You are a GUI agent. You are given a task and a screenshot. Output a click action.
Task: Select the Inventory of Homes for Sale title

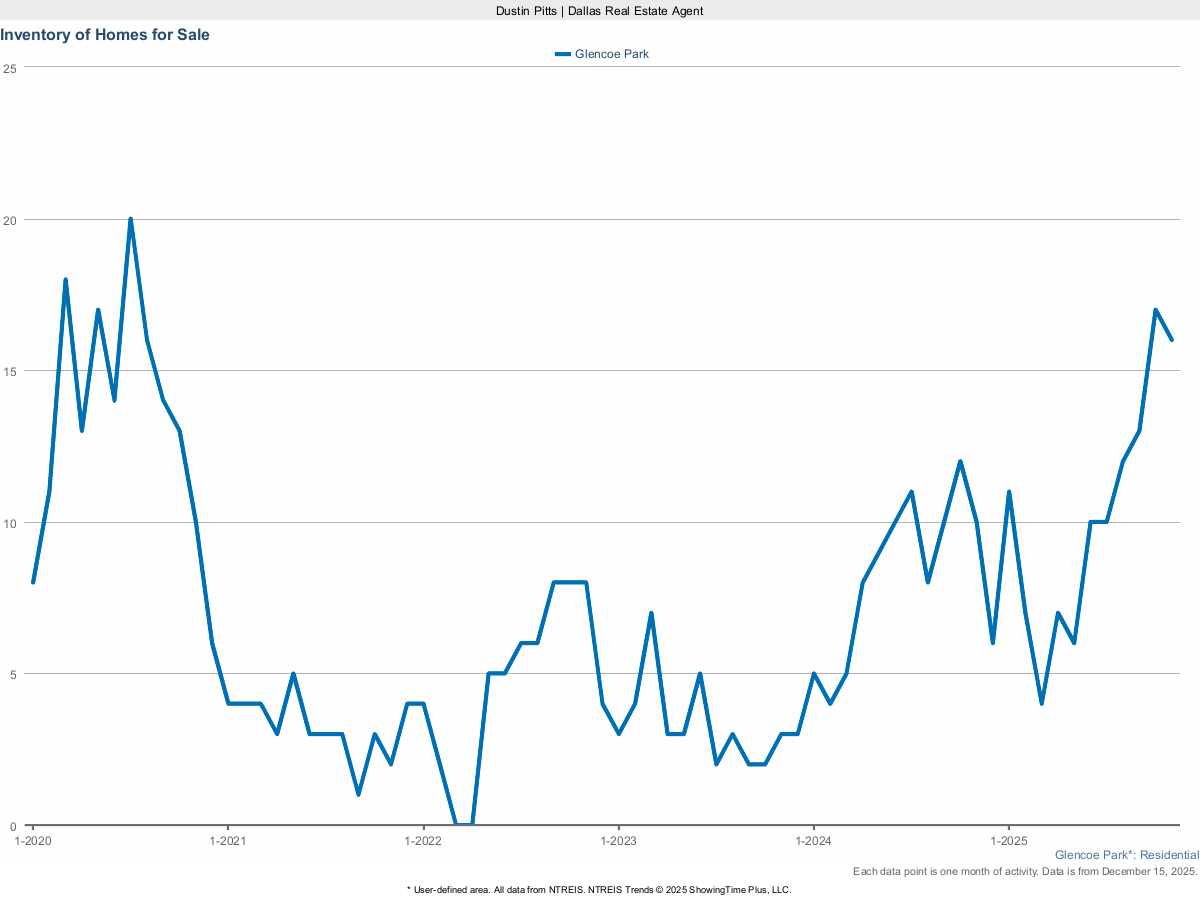pos(105,34)
